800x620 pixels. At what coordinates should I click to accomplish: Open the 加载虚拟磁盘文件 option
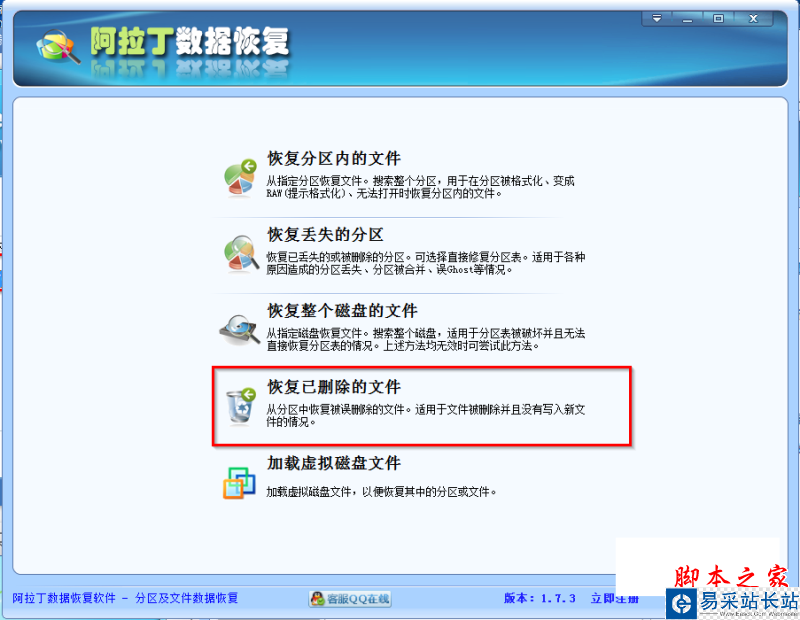334,463
